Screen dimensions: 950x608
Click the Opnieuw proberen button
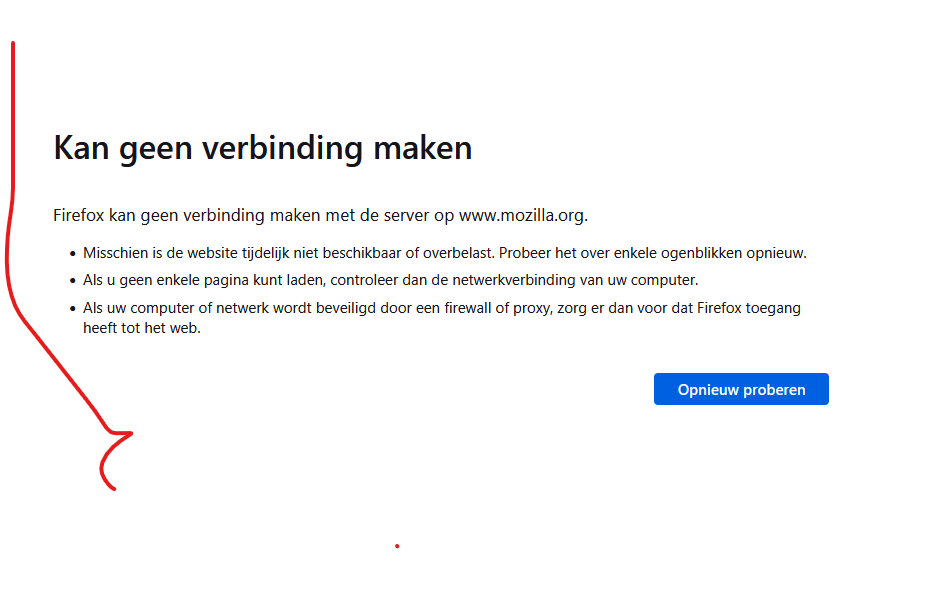[x=741, y=389]
